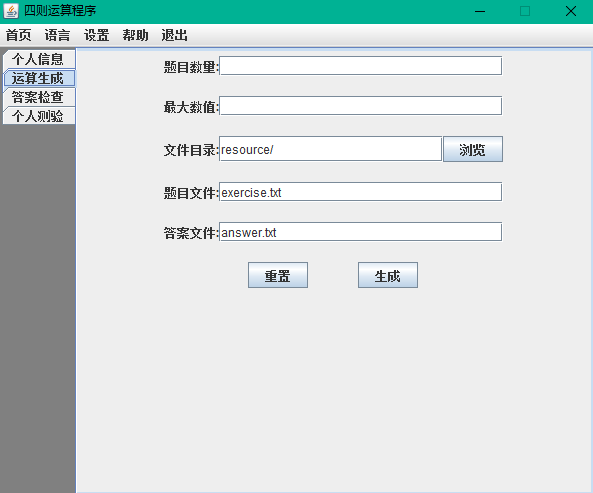Close the 四则运算程序 window
The width and height of the screenshot is (593, 493).
click(571, 11)
